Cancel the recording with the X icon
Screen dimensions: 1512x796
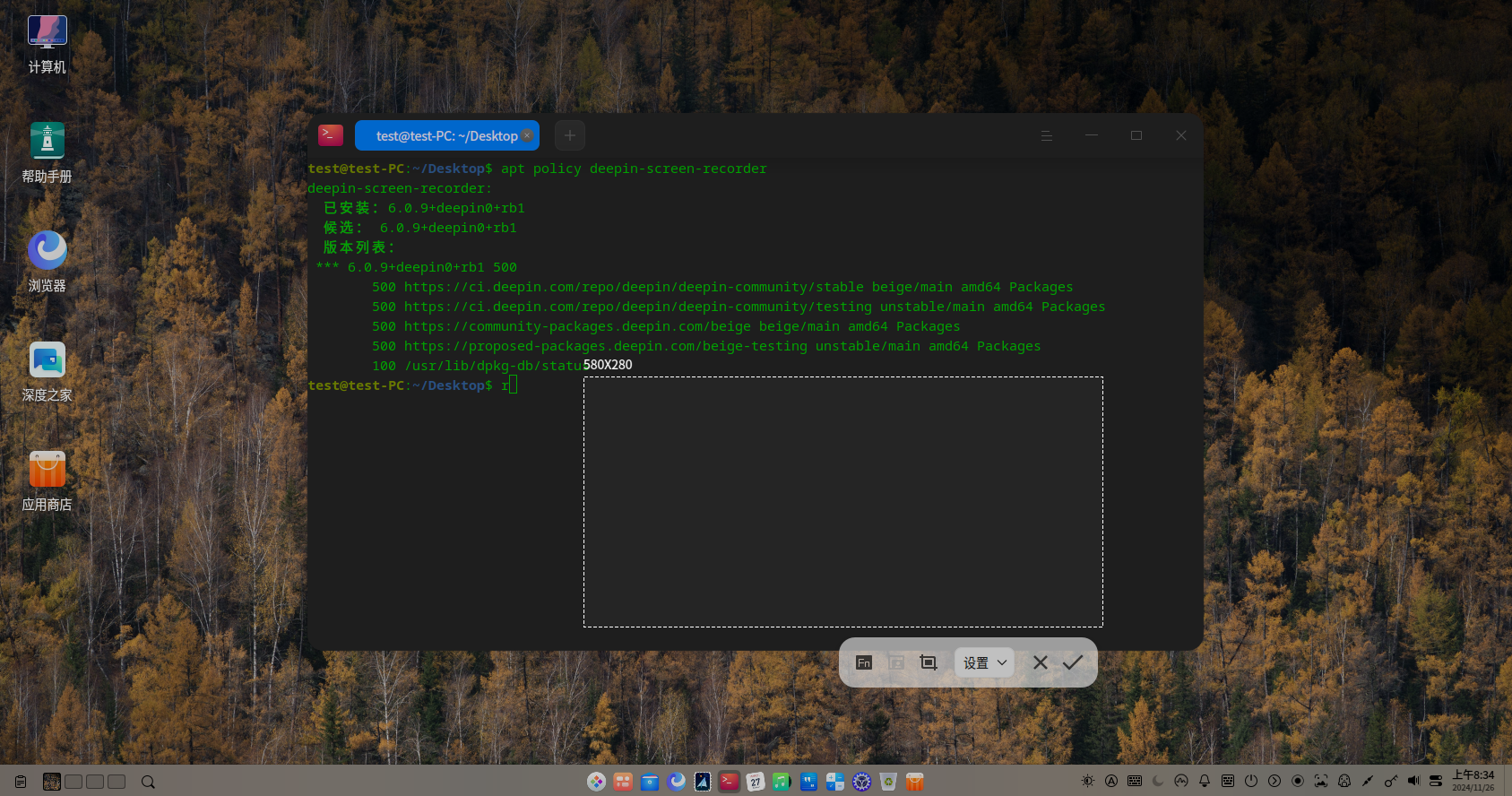pos(1041,662)
